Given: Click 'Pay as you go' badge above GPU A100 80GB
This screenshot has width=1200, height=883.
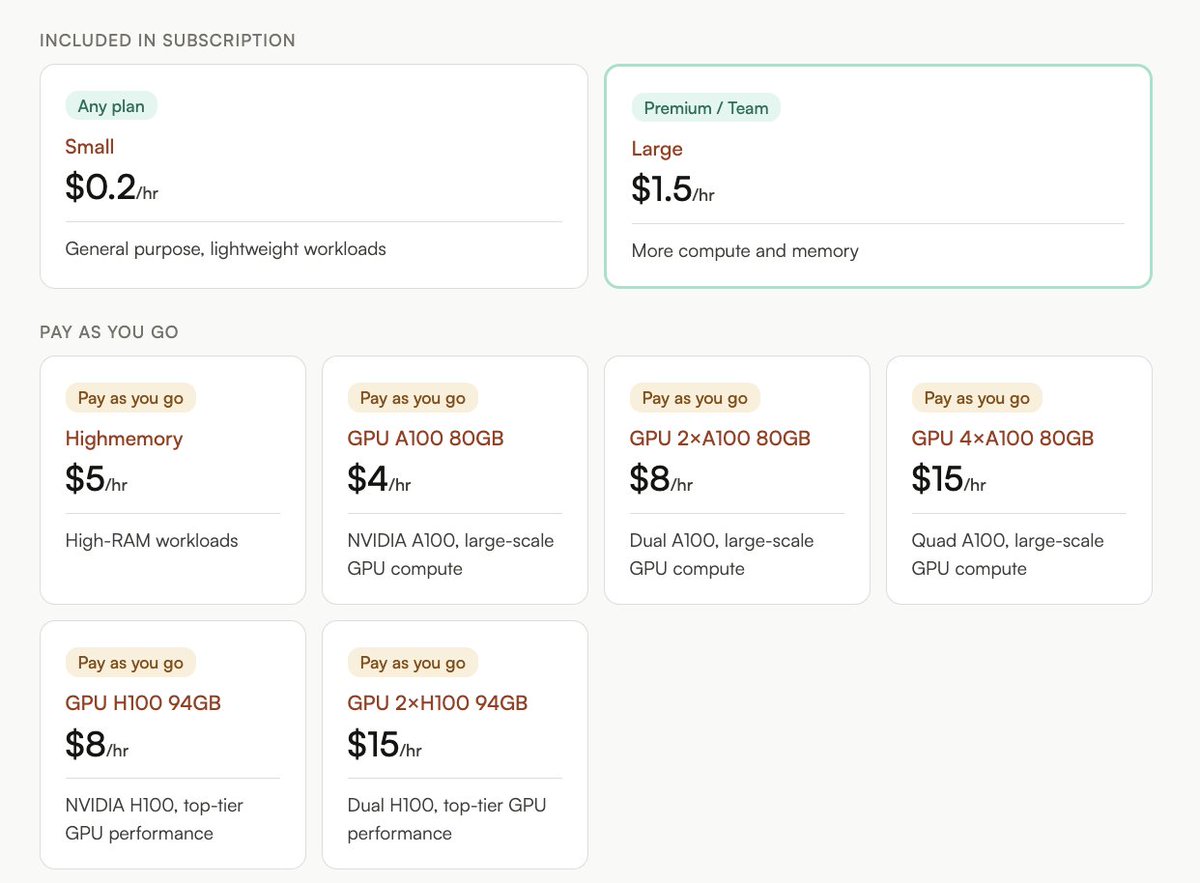Looking at the screenshot, I should [x=412, y=398].
